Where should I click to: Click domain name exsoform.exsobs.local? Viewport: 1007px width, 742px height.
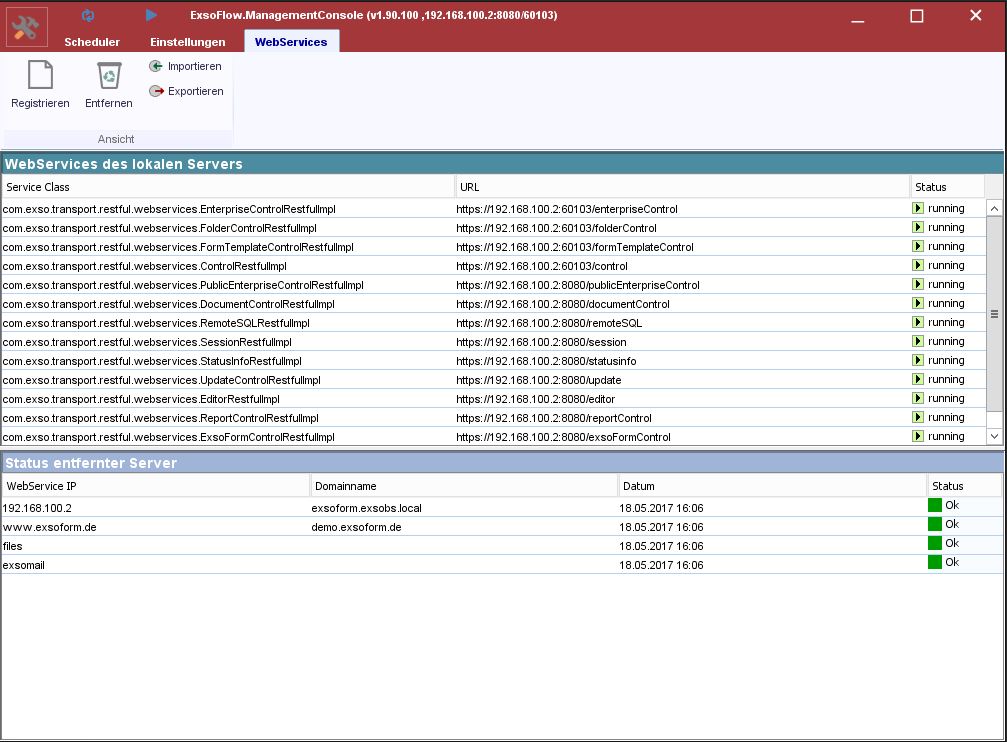pos(367,508)
